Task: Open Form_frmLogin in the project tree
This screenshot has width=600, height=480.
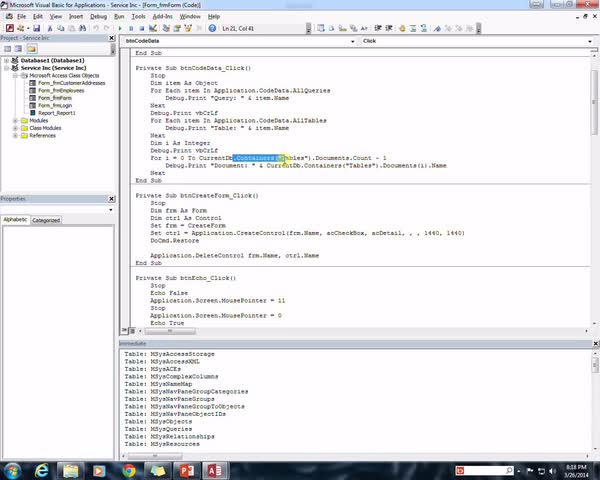Action: coord(55,105)
